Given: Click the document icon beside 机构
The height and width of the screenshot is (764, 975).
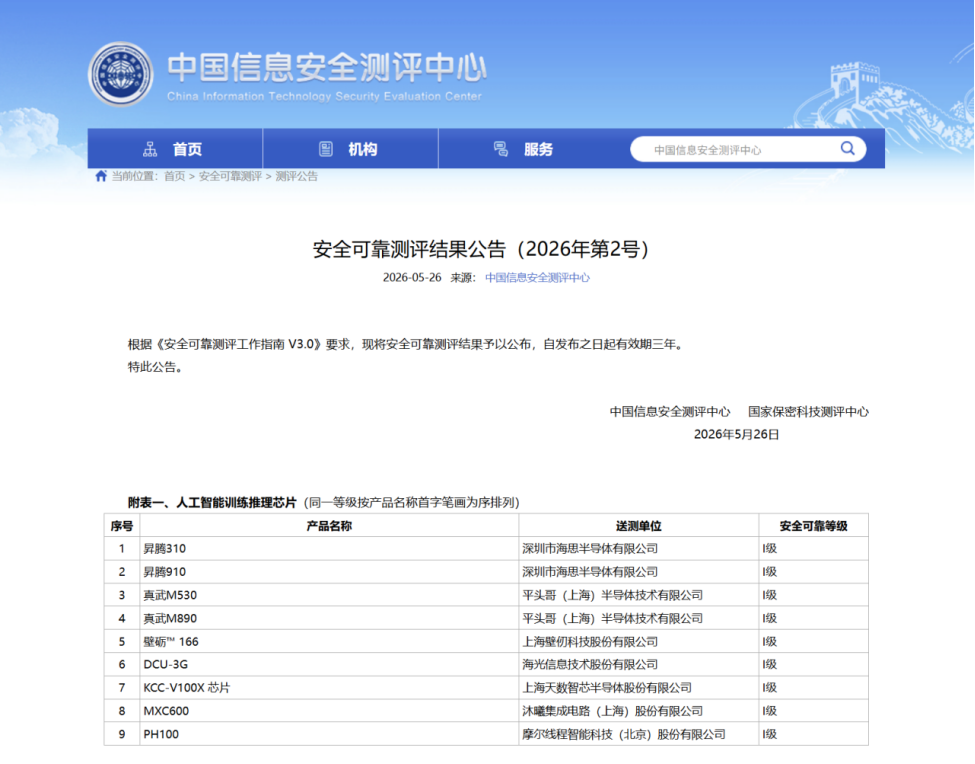Looking at the screenshot, I should pyautogui.click(x=326, y=149).
